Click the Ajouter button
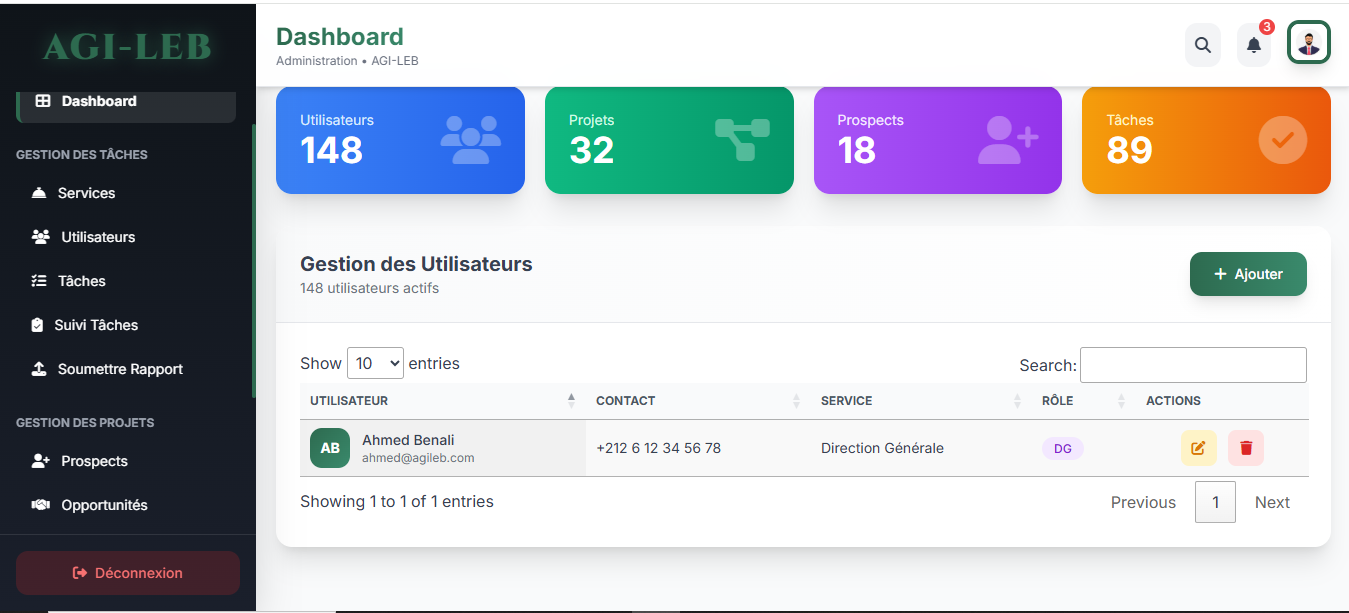The image size is (1349, 613). pos(1248,273)
